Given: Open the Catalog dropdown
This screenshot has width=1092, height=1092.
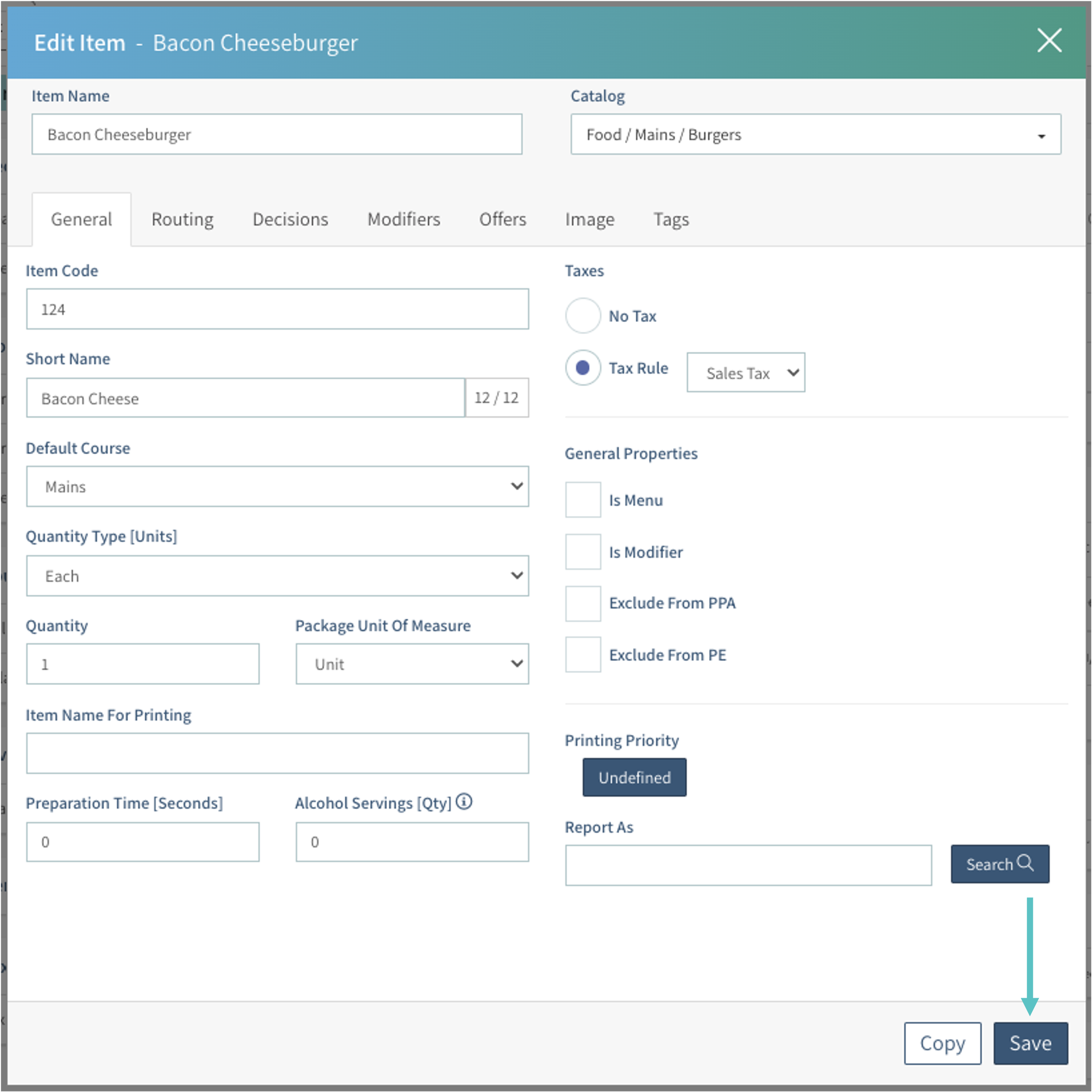Looking at the screenshot, I should [815, 134].
